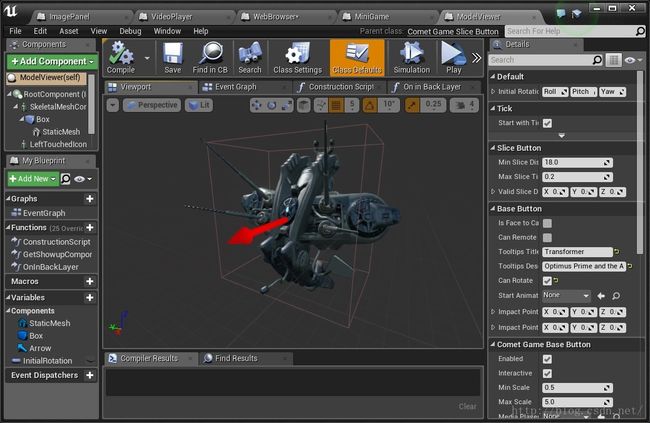
Task: Enable Can Remote checkbox
Action: pyautogui.click(x=547, y=238)
